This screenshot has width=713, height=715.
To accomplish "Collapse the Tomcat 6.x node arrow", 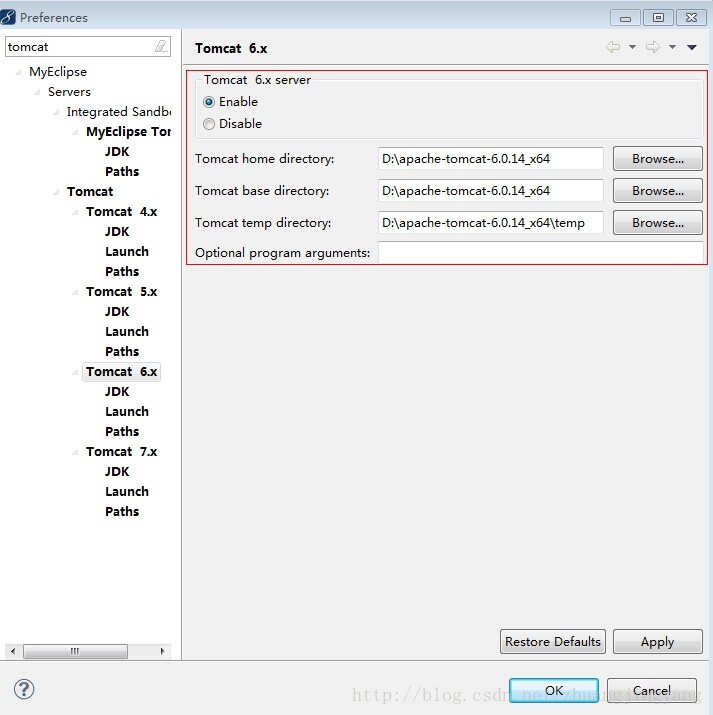I will tap(75, 372).
